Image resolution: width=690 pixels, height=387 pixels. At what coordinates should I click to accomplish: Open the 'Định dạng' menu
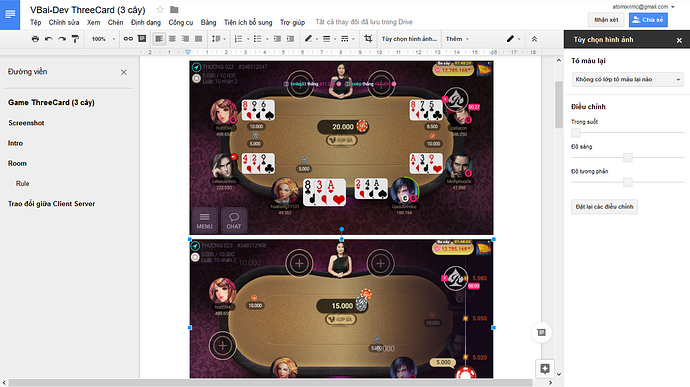coord(146,22)
